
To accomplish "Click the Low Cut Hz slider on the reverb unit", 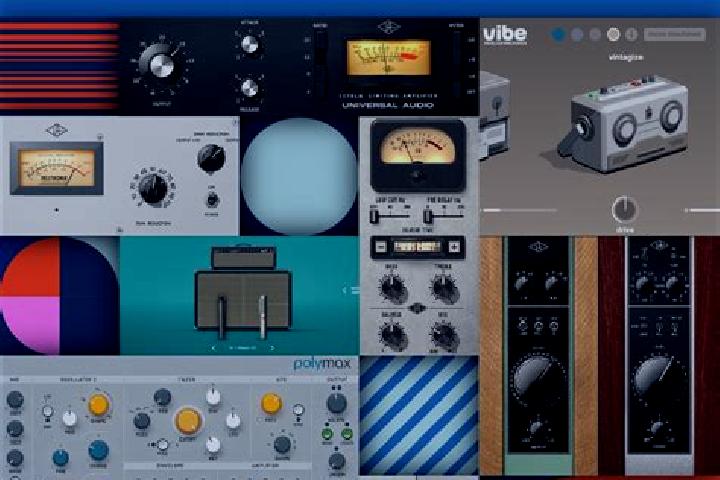I will tap(390, 215).
